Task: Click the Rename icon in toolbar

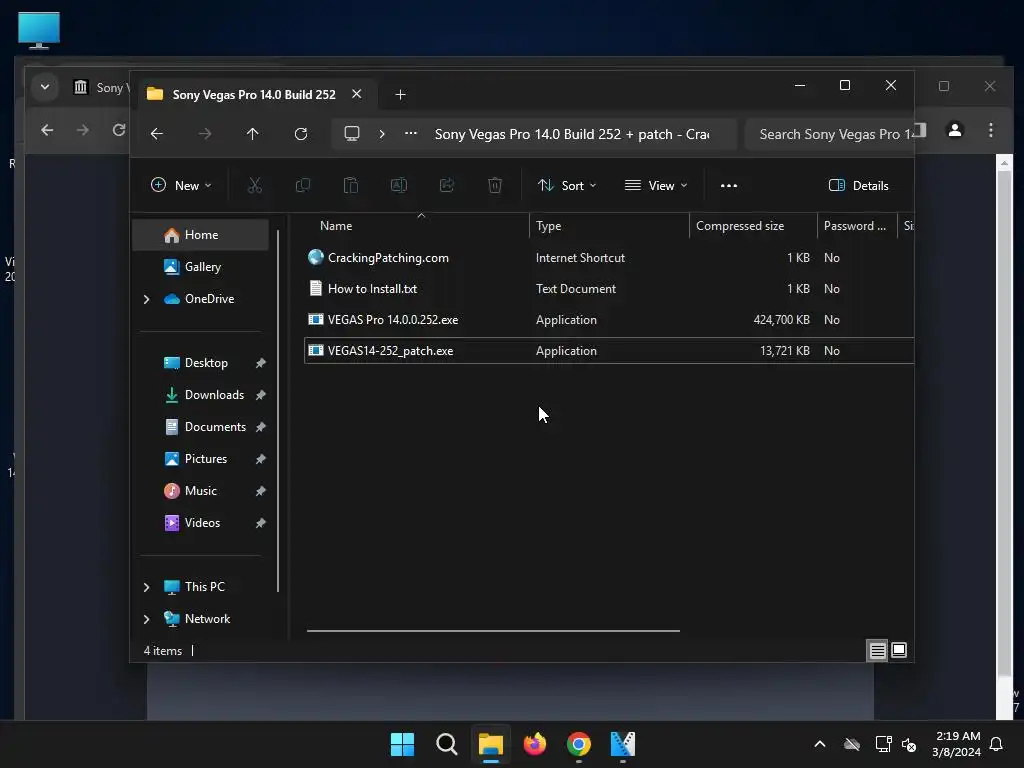Action: click(398, 185)
